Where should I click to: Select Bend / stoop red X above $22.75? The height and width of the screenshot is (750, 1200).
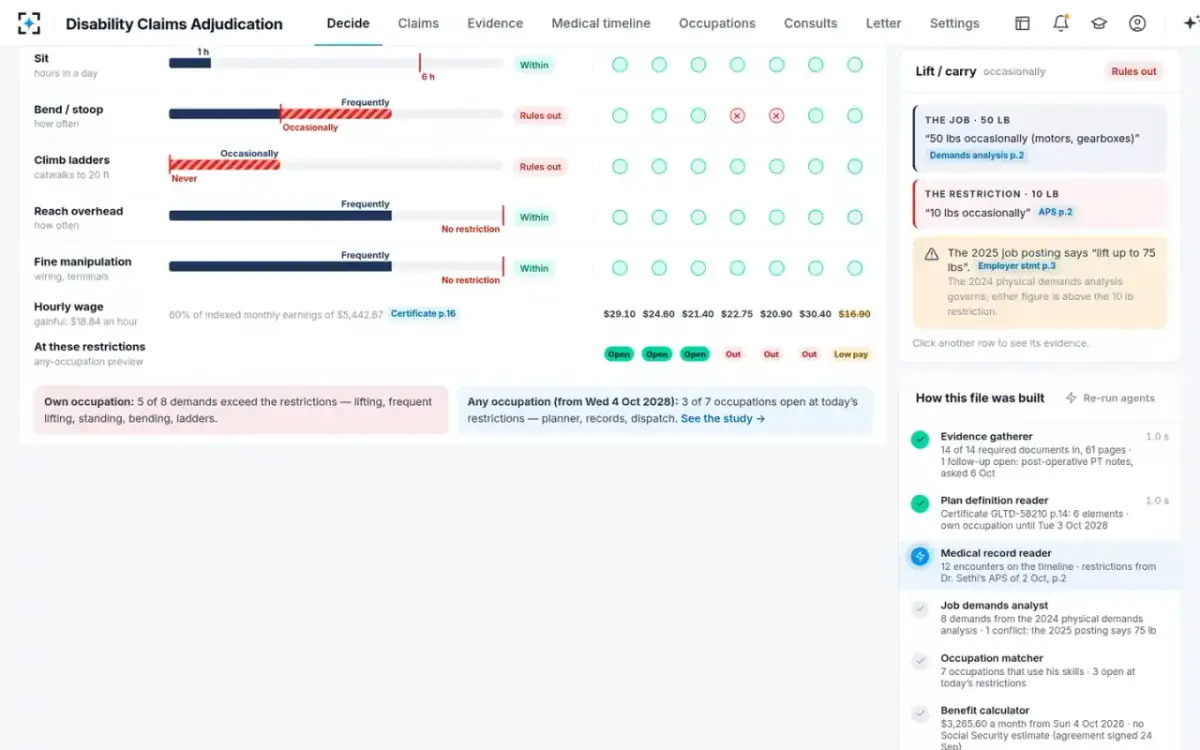tap(737, 116)
